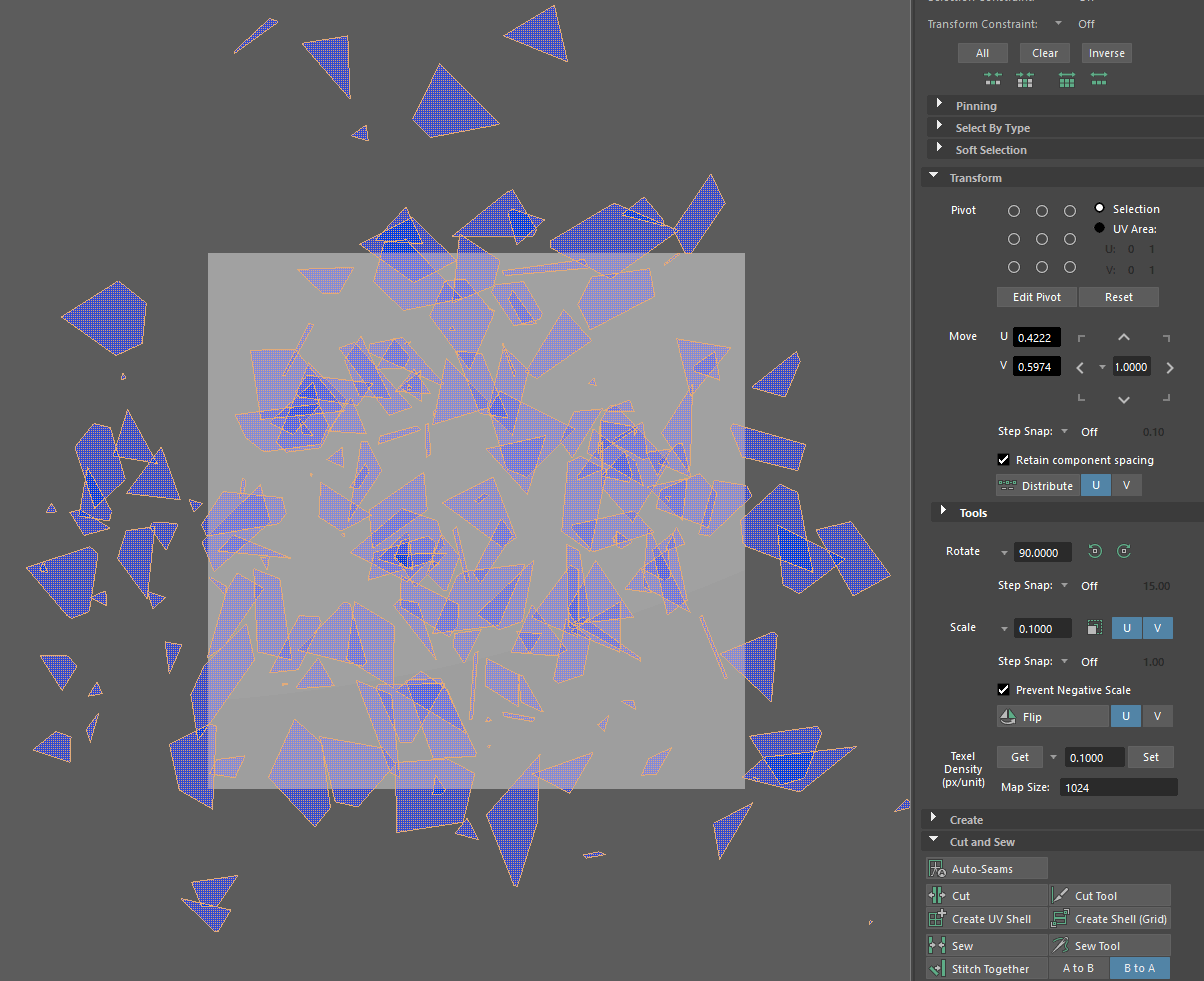Click Create Shell (Grid)
1204x981 pixels.
click(1110, 919)
